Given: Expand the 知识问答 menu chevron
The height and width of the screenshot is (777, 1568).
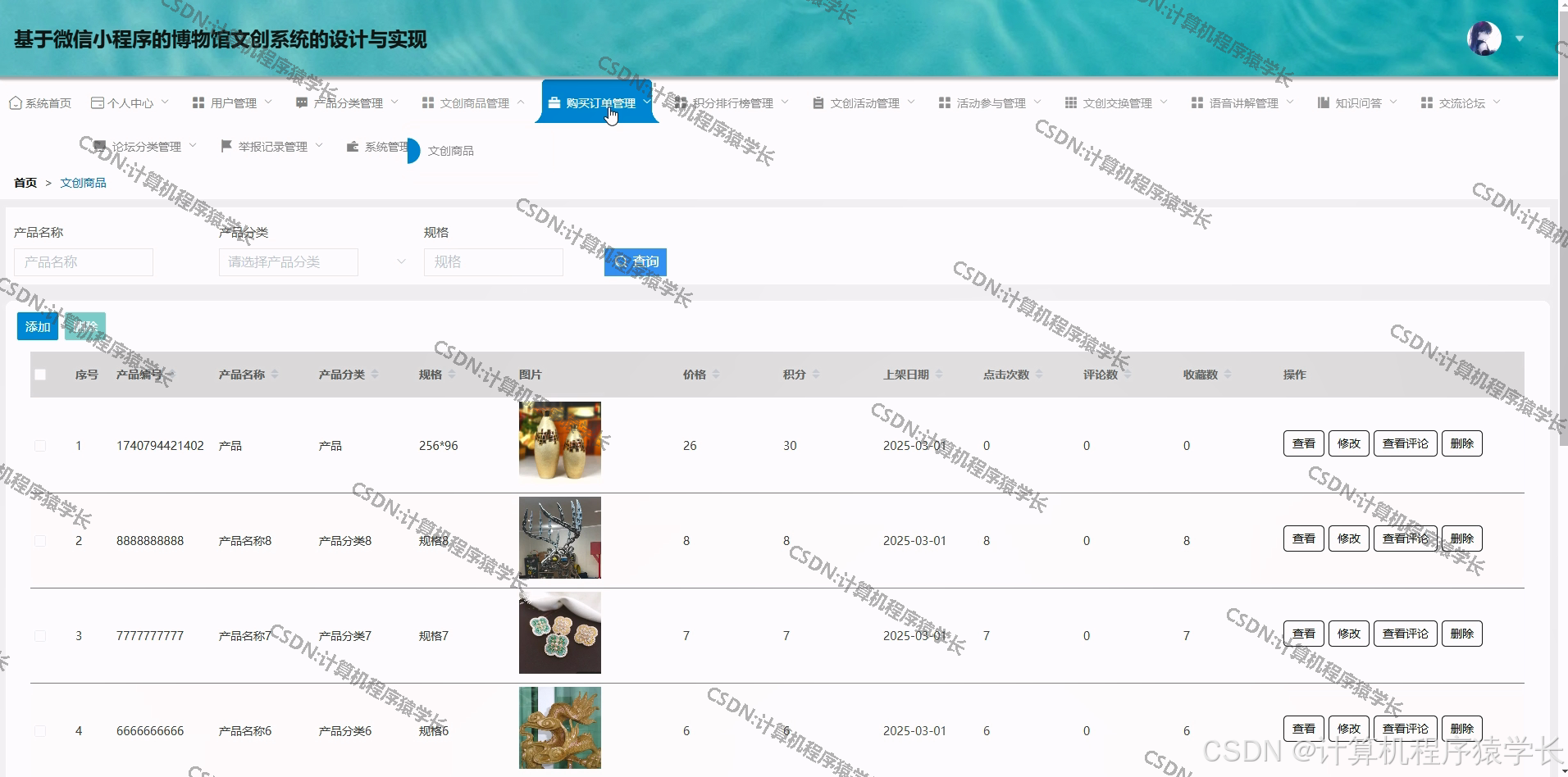Looking at the screenshot, I should click(1393, 102).
